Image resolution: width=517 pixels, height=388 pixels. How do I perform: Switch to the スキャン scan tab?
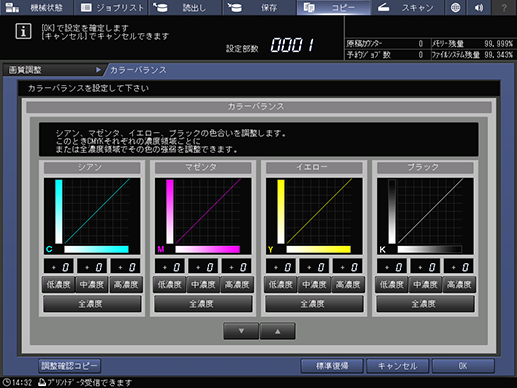click(408, 7)
